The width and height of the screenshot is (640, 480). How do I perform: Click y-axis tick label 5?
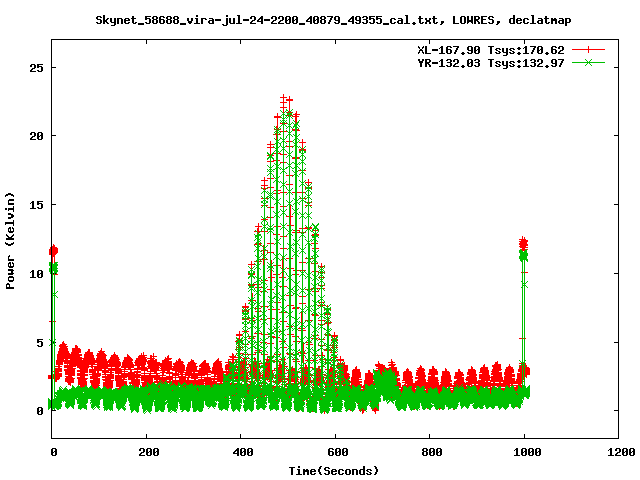40,342
